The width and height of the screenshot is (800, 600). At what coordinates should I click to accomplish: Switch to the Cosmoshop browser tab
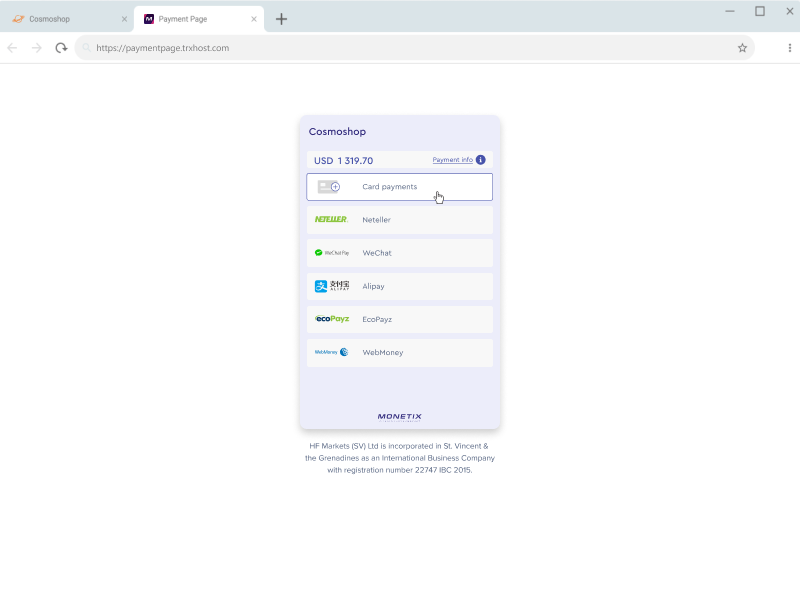pos(67,19)
